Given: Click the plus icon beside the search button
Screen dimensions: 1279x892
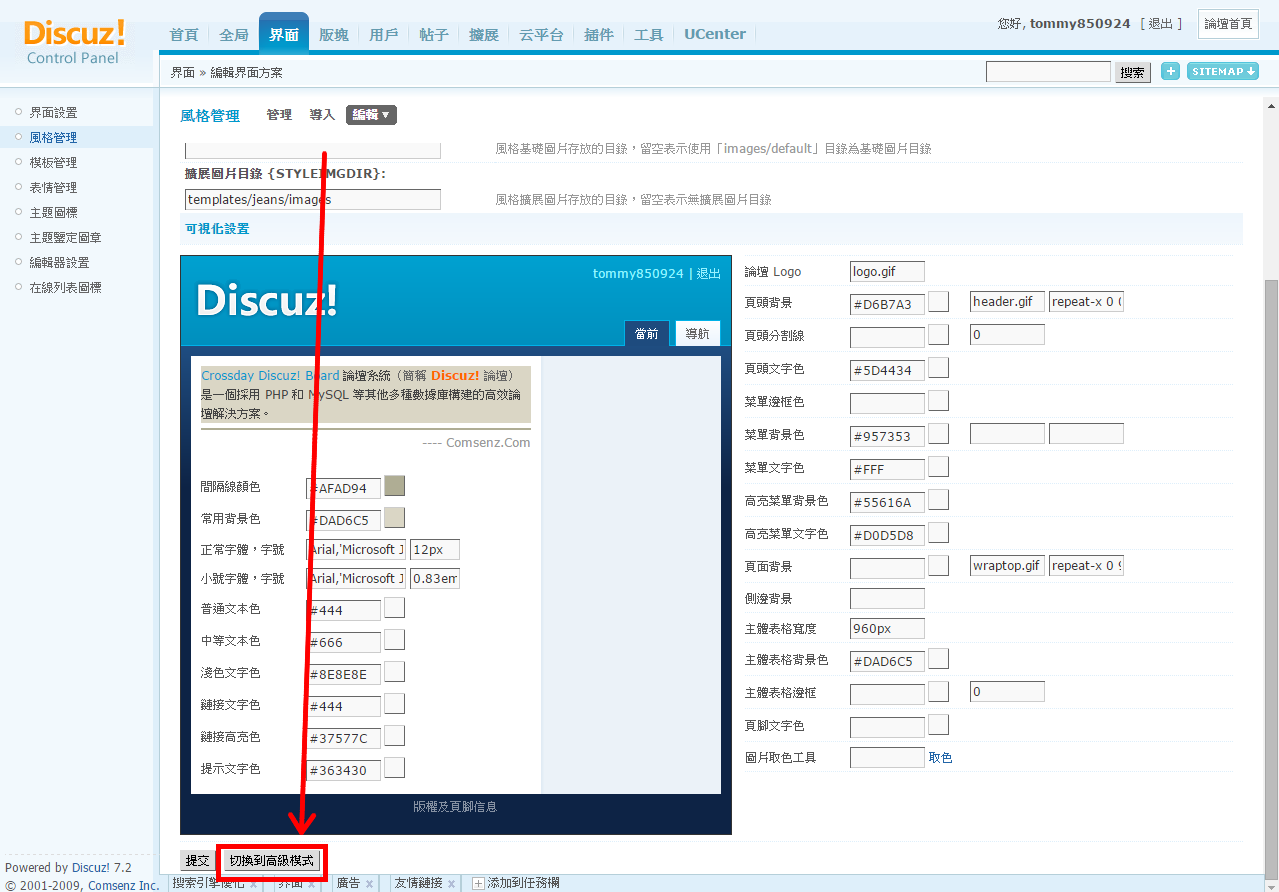Looking at the screenshot, I should (x=1170, y=71).
